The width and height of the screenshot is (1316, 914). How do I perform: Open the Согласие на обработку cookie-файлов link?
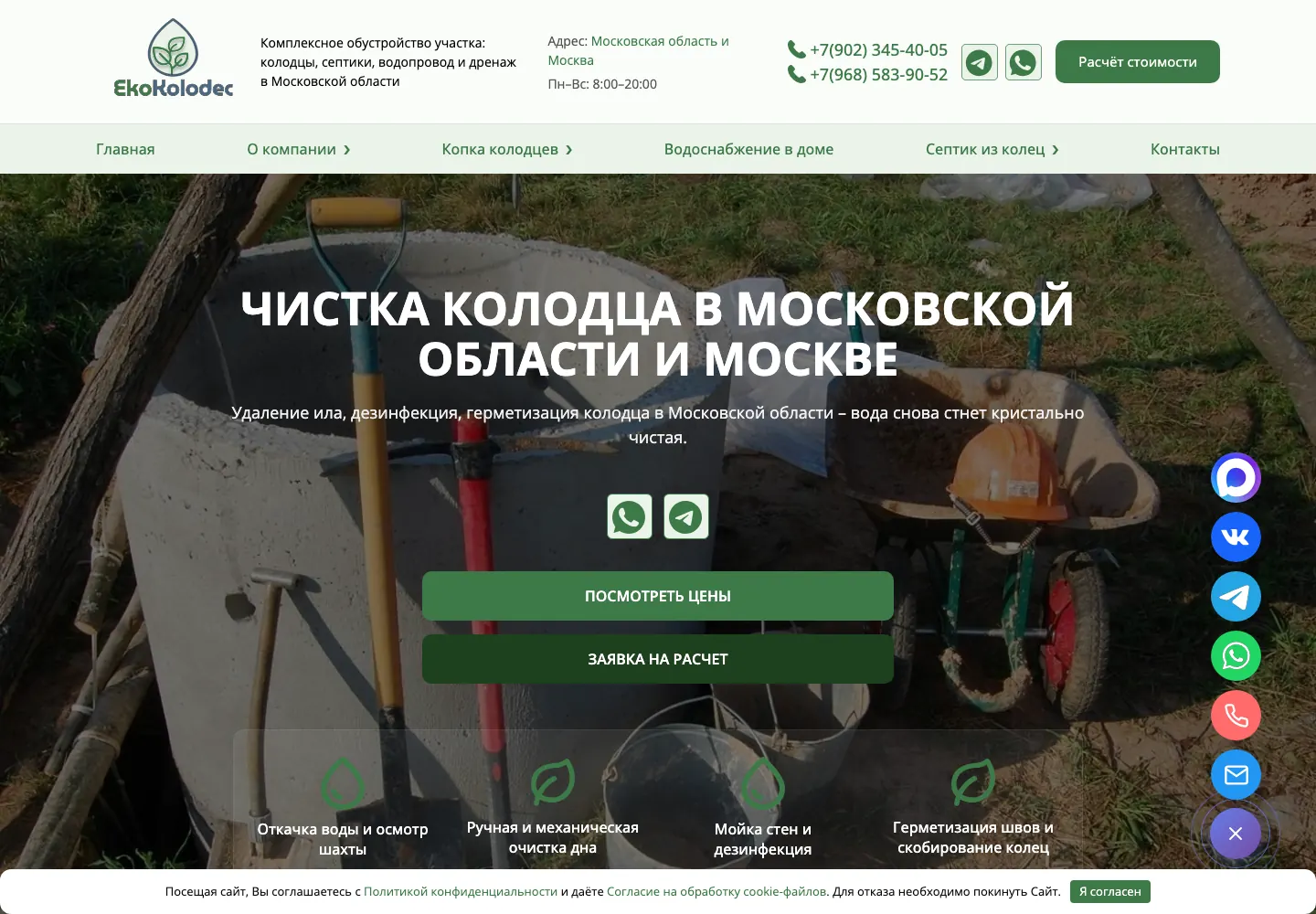pos(716,891)
